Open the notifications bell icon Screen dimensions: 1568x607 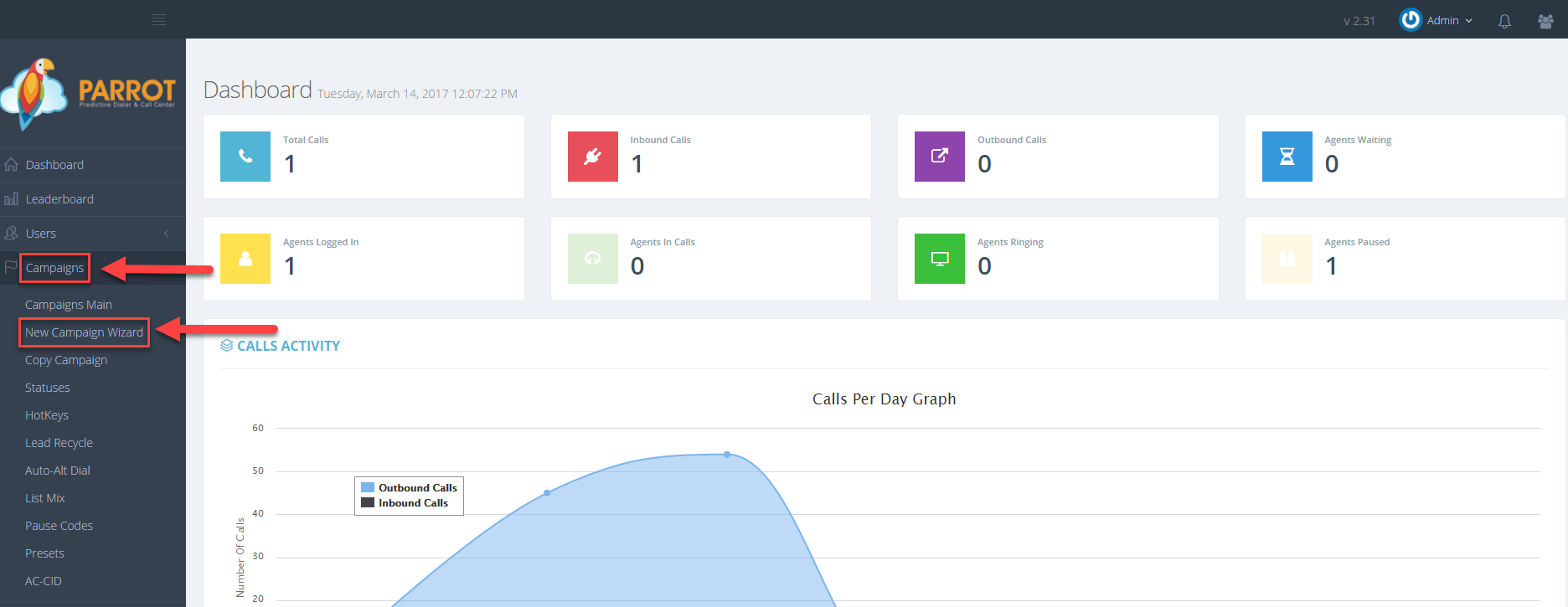click(1504, 21)
